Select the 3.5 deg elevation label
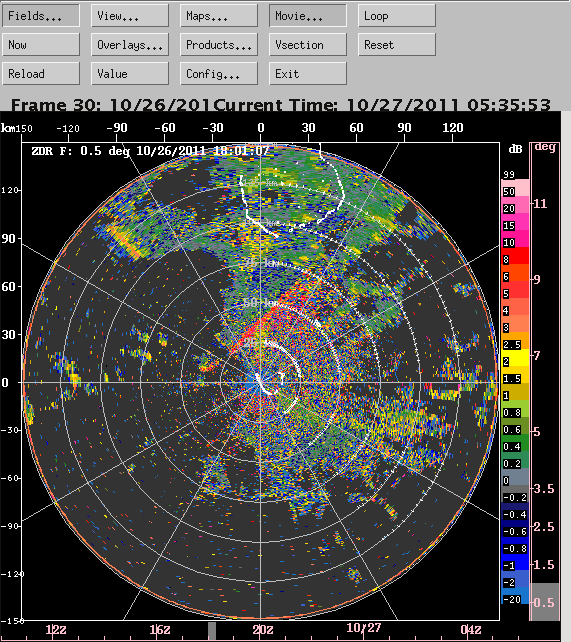Screen dimensions: 571x642 pos(544,488)
